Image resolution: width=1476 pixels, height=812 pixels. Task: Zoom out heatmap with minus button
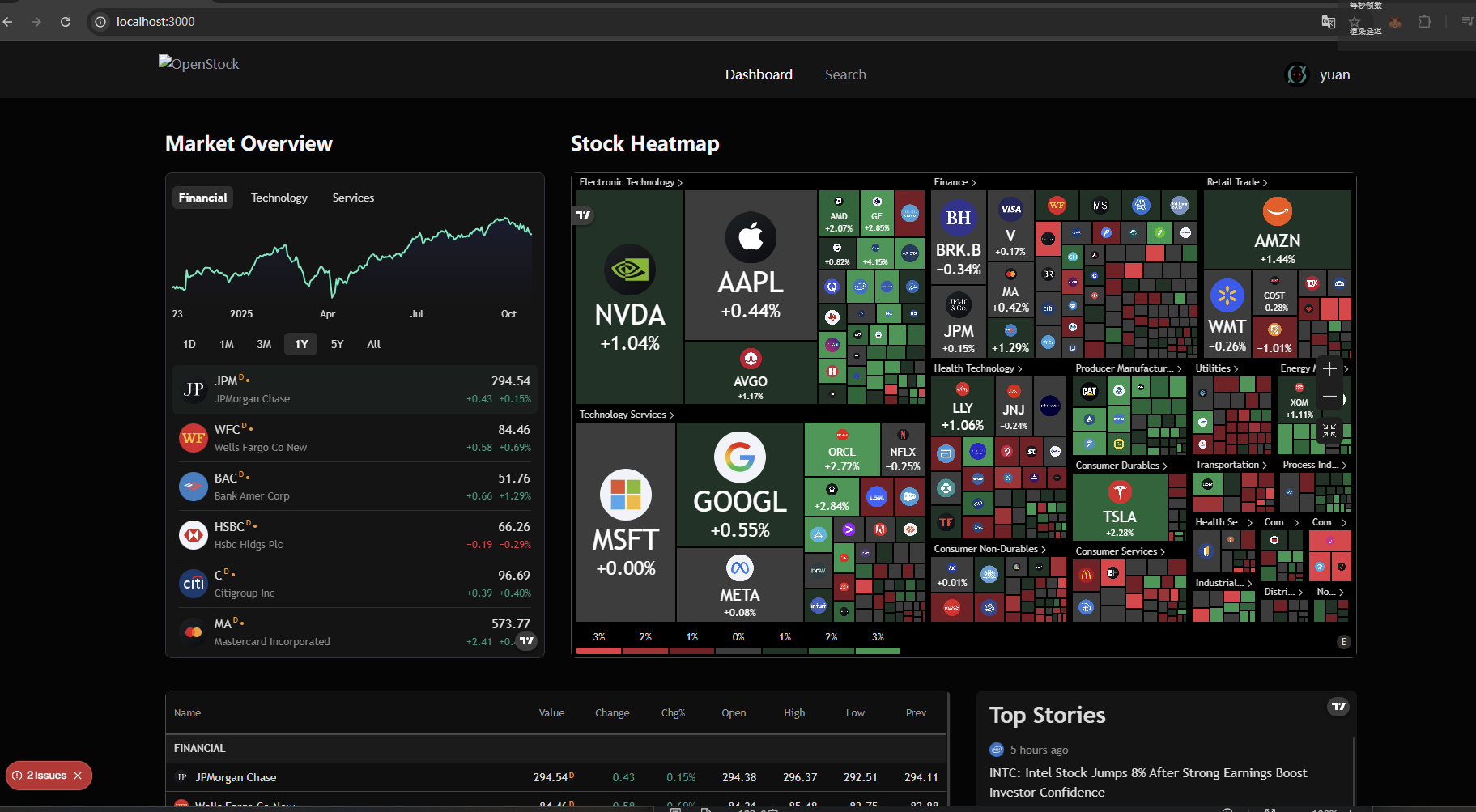[x=1329, y=397]
